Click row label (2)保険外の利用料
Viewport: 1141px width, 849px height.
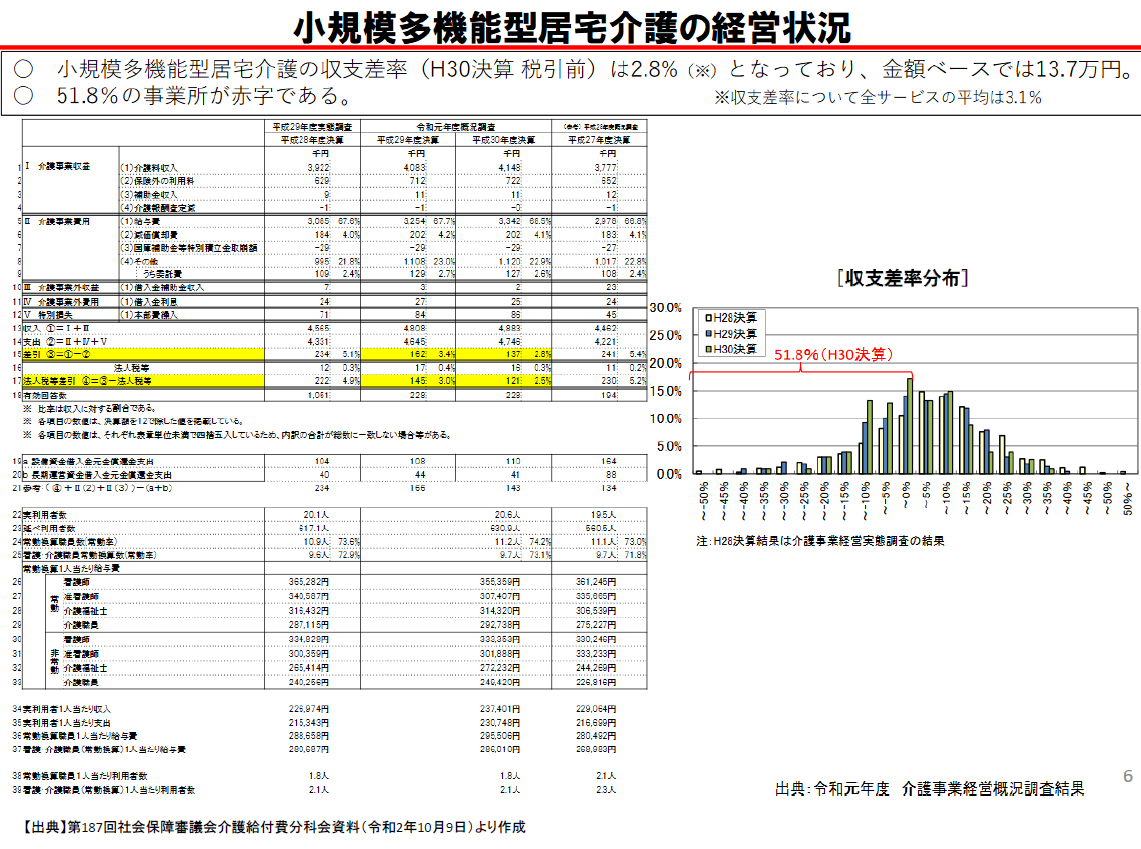tap(157, 181)
